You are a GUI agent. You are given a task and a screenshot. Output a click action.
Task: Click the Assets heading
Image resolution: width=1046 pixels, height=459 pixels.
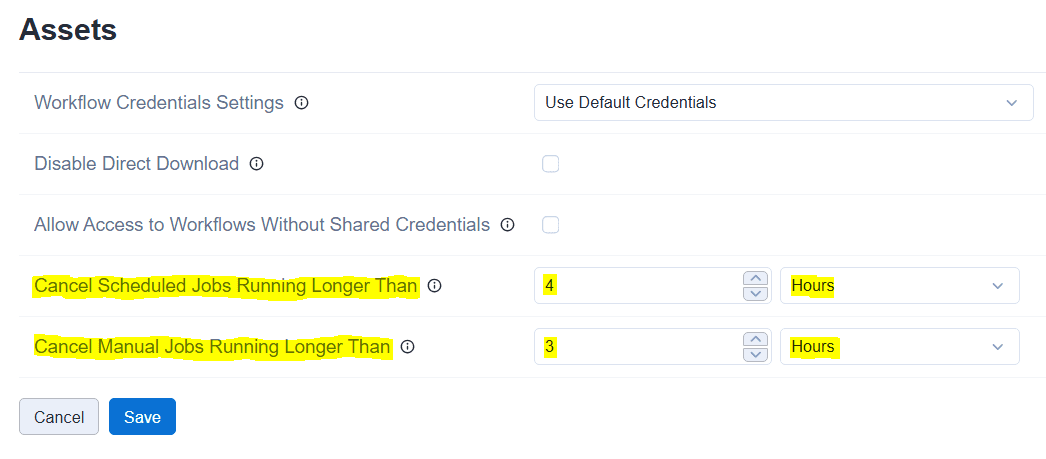68,30
